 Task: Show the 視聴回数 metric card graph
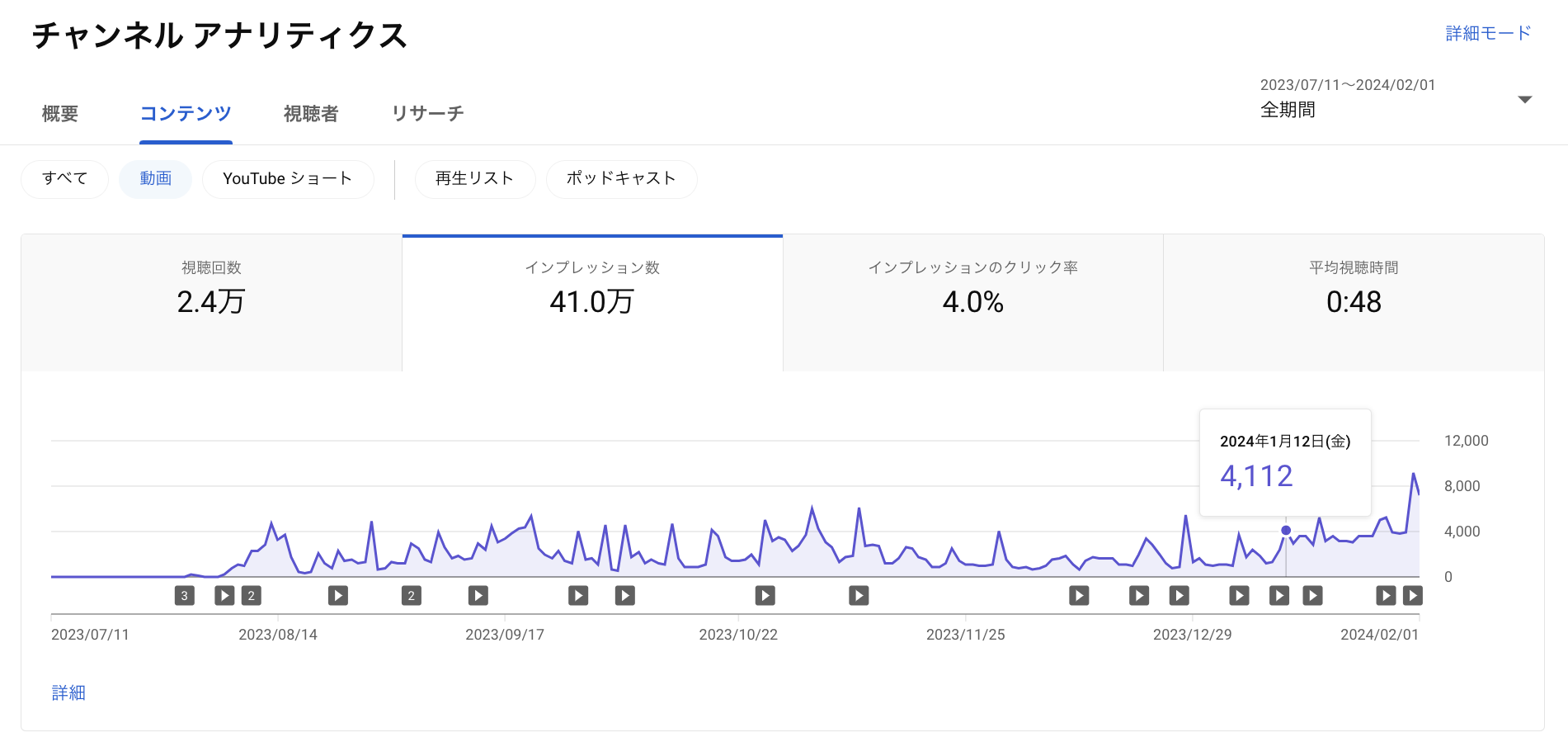[212, 303]
